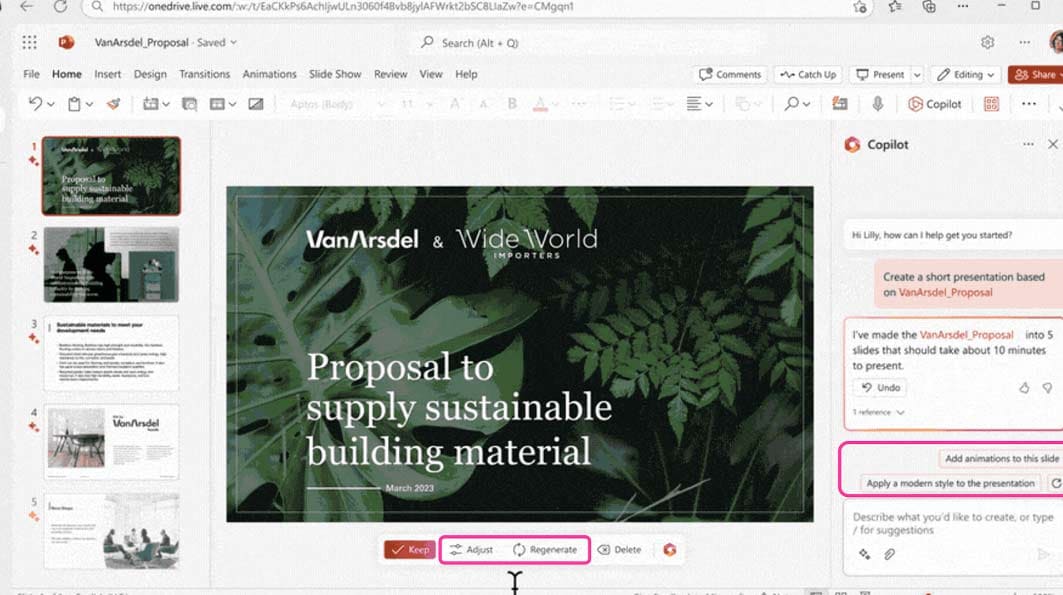Expand the Paste dropdown arrow
This screenshot has width=1063, height=595.
89,104
